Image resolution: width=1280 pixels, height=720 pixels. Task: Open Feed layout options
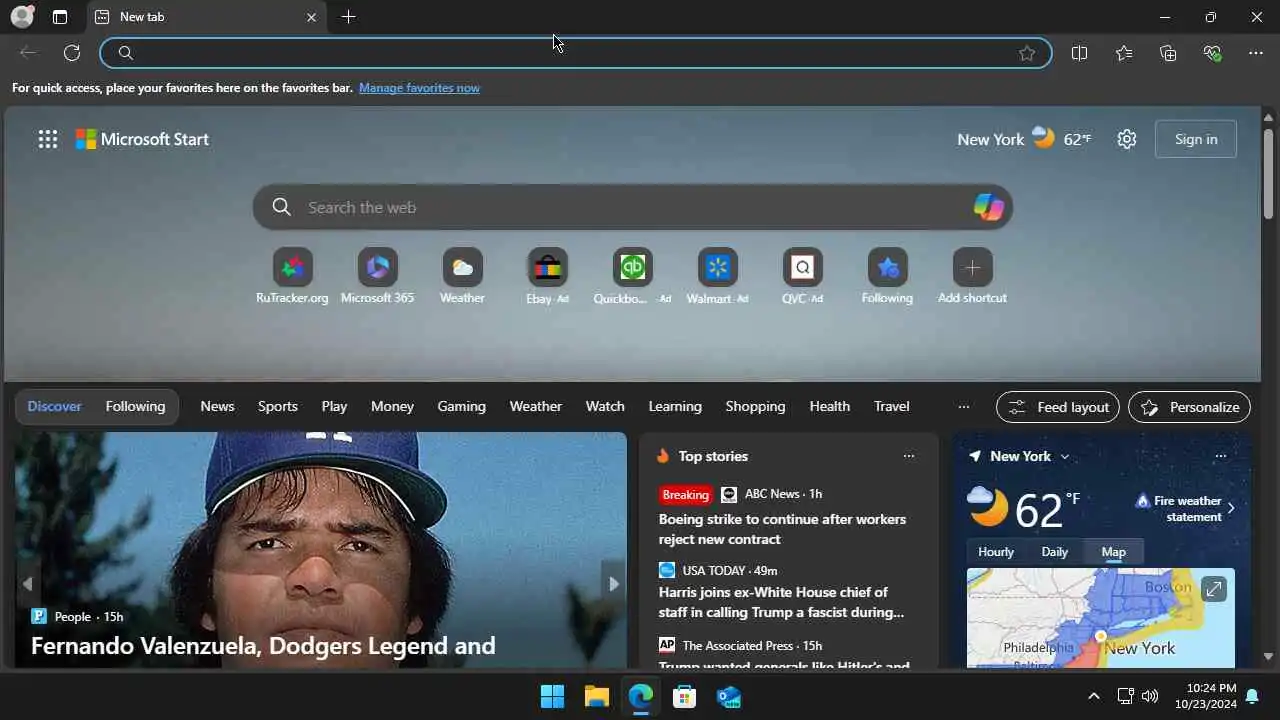[1058, 407]
